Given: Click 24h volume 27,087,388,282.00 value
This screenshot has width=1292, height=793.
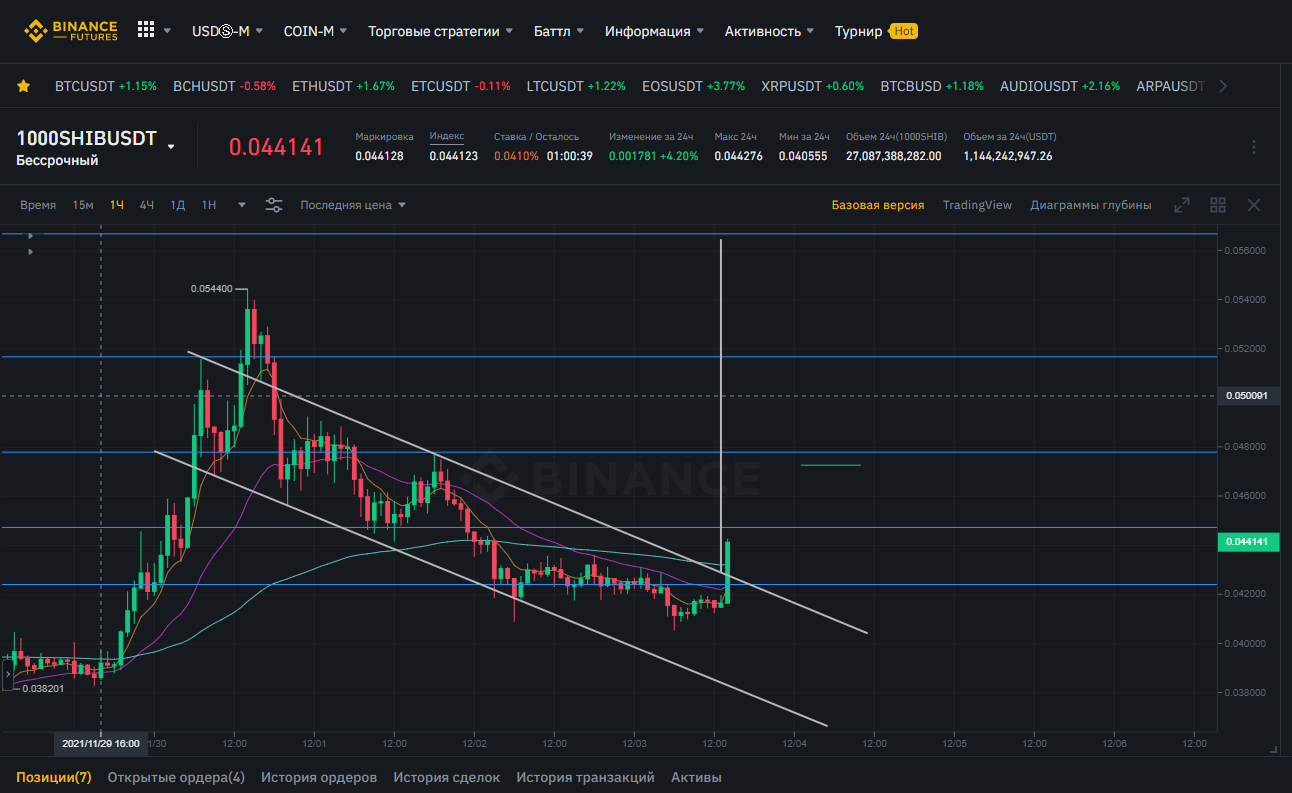Looking at the screenshot, I should [893, 156].
